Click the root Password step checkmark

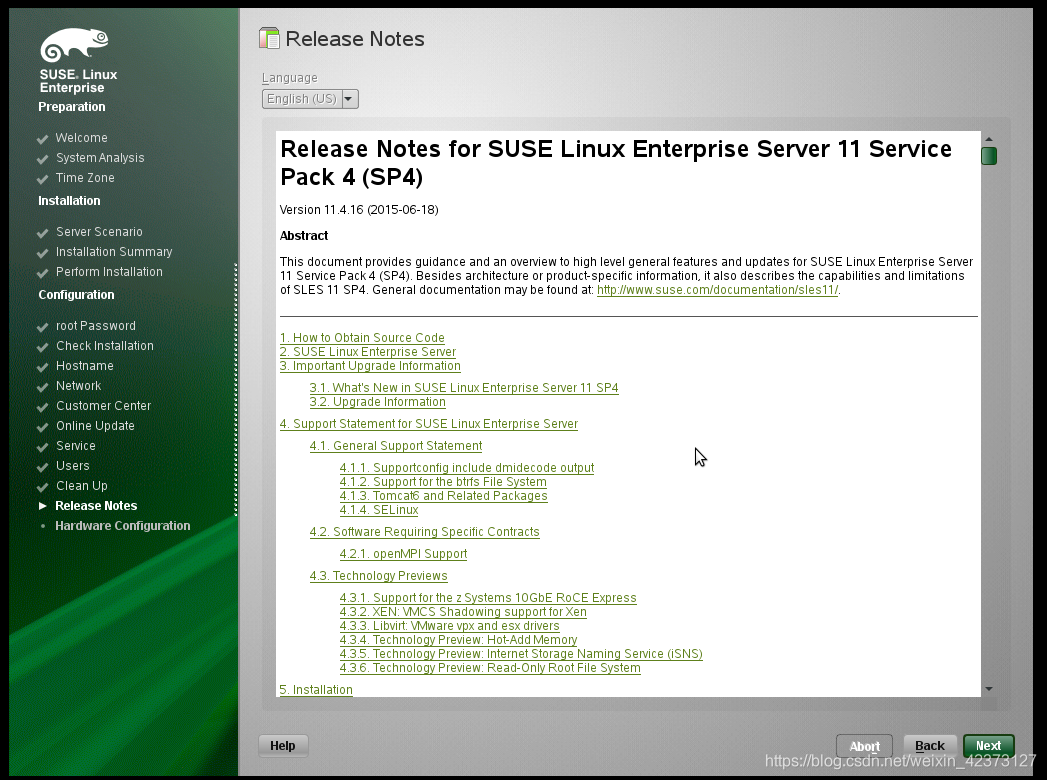(43, 327)
